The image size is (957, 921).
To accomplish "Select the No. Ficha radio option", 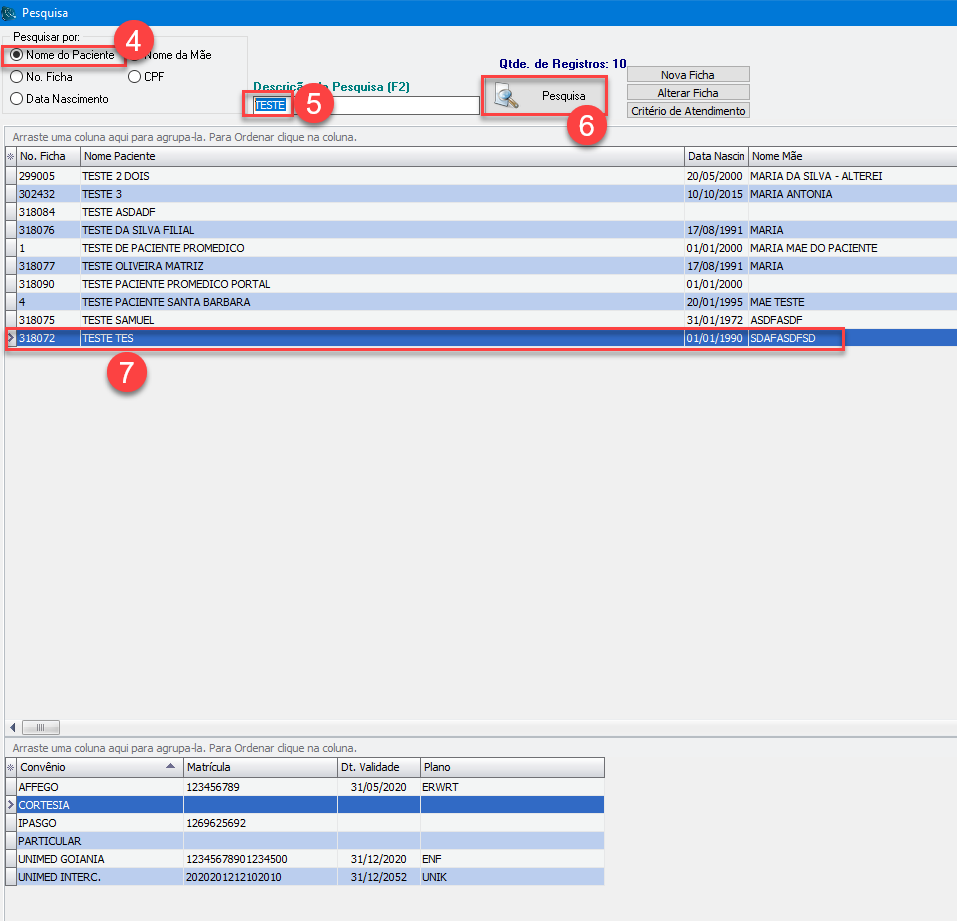I will pos(17,77).
